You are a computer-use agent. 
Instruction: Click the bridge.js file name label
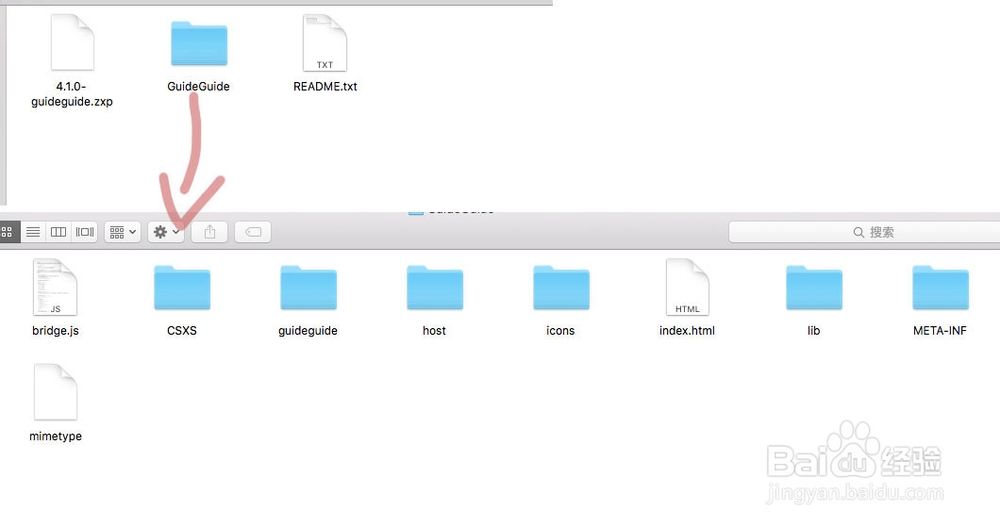55,330
